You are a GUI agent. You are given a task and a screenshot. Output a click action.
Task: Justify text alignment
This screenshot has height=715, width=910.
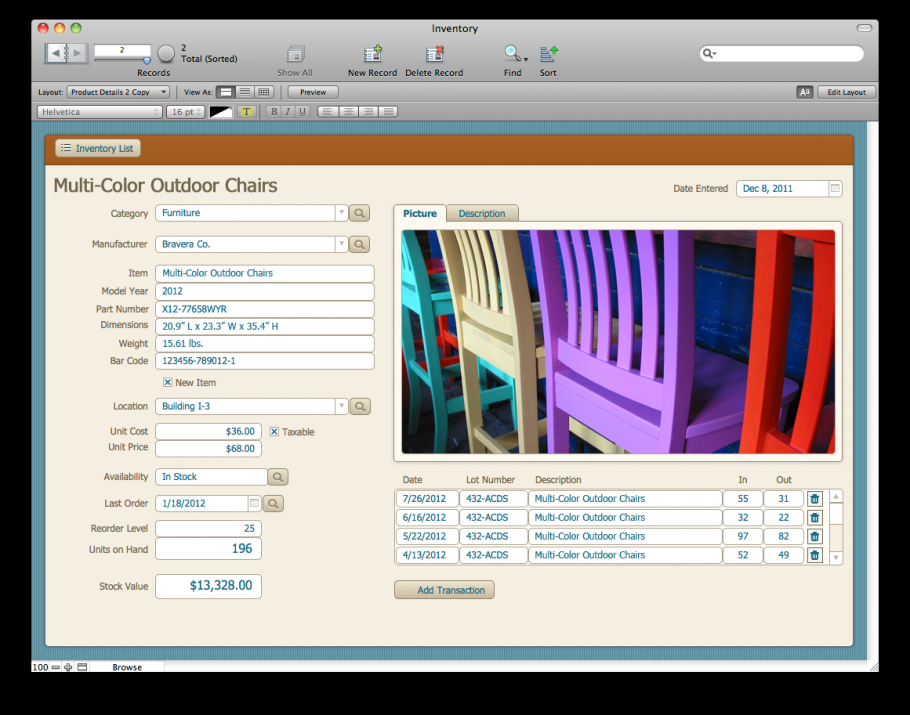(388, 112)
